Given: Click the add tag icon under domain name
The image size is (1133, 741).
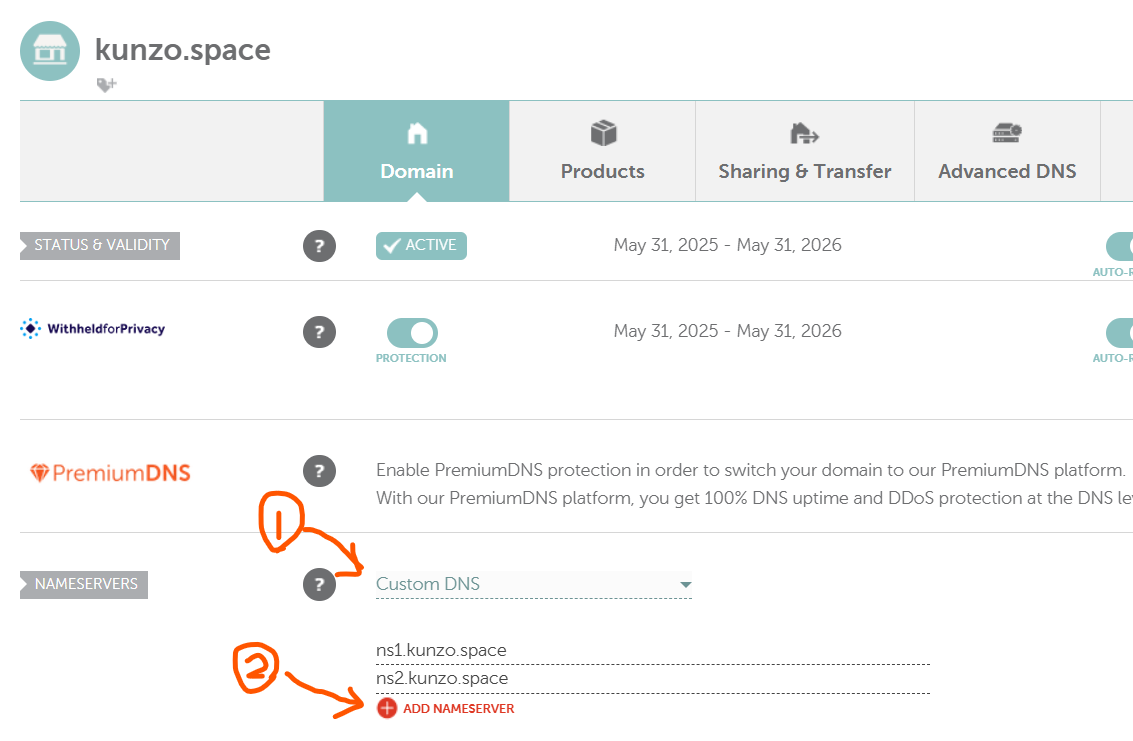Looking at the screenshot, I should (106, 85).
